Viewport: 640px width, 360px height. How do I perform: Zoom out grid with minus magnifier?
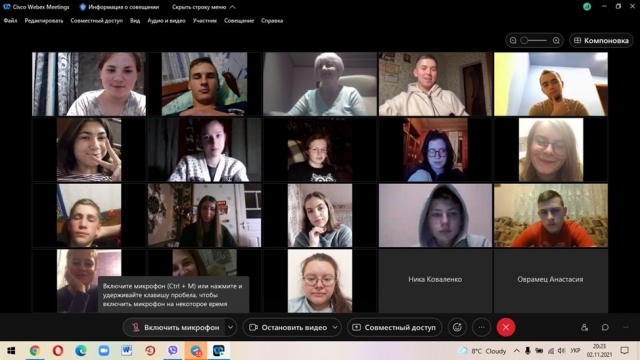pyautogui.click(x=513, y=40)
